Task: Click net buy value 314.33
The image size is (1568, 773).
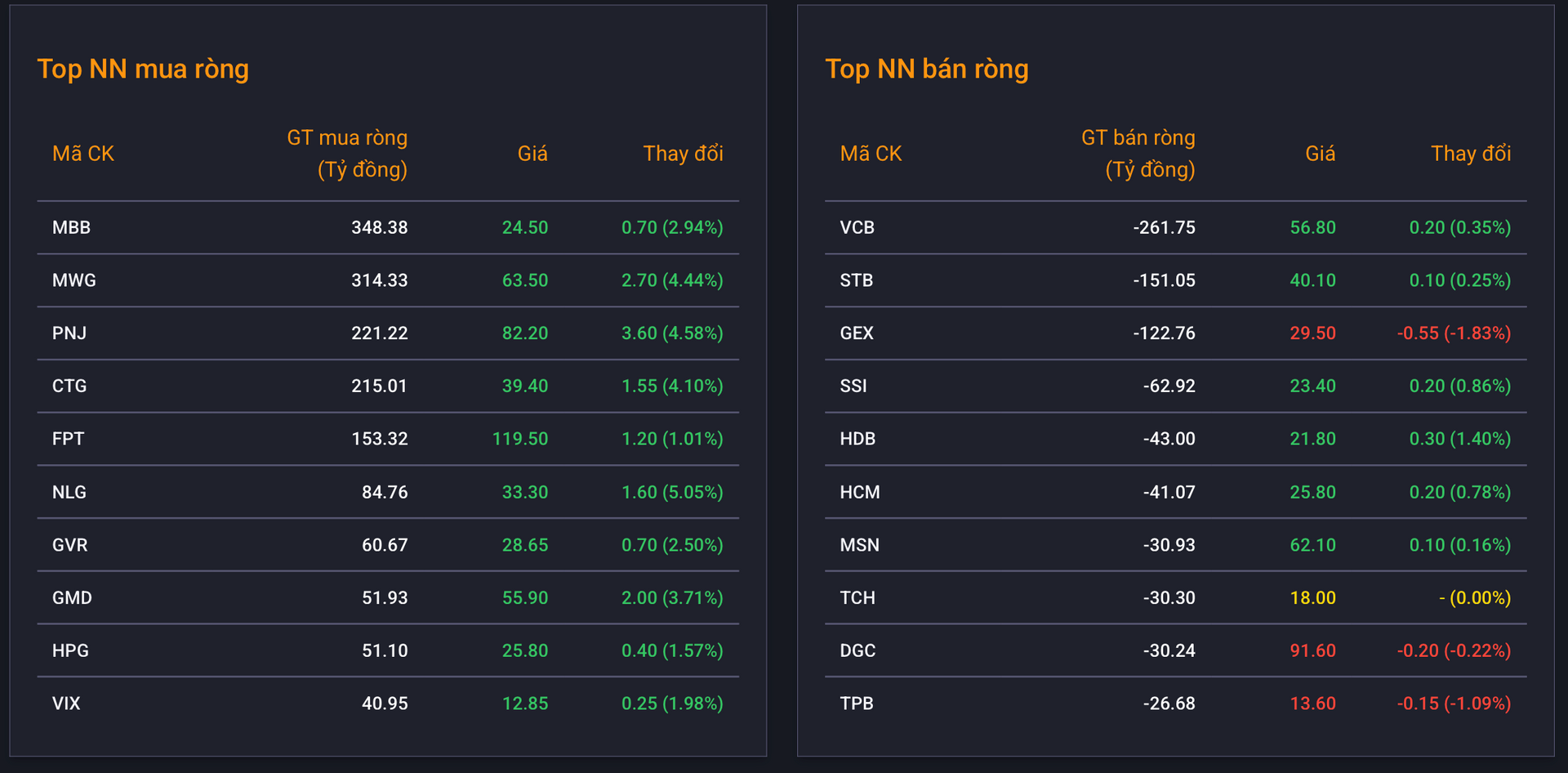Action: point(380,280)
